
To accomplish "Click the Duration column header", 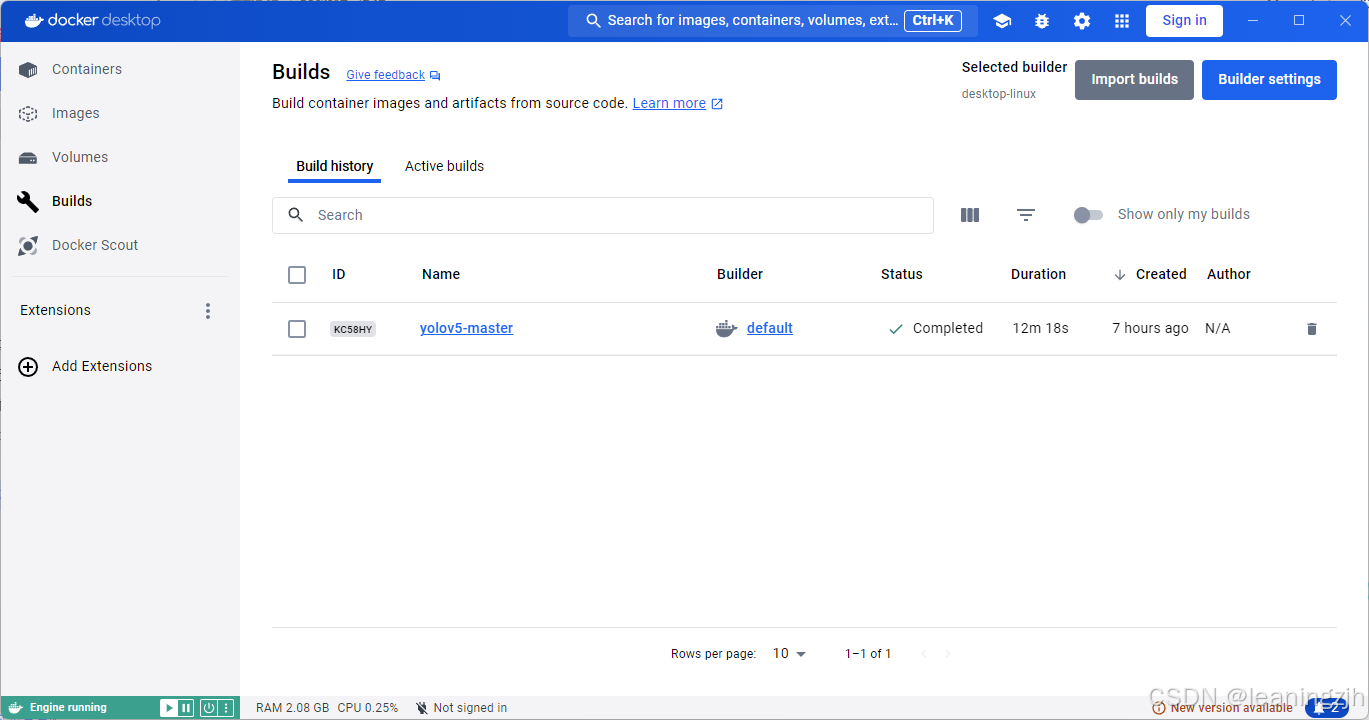I will click(1038, 274).
